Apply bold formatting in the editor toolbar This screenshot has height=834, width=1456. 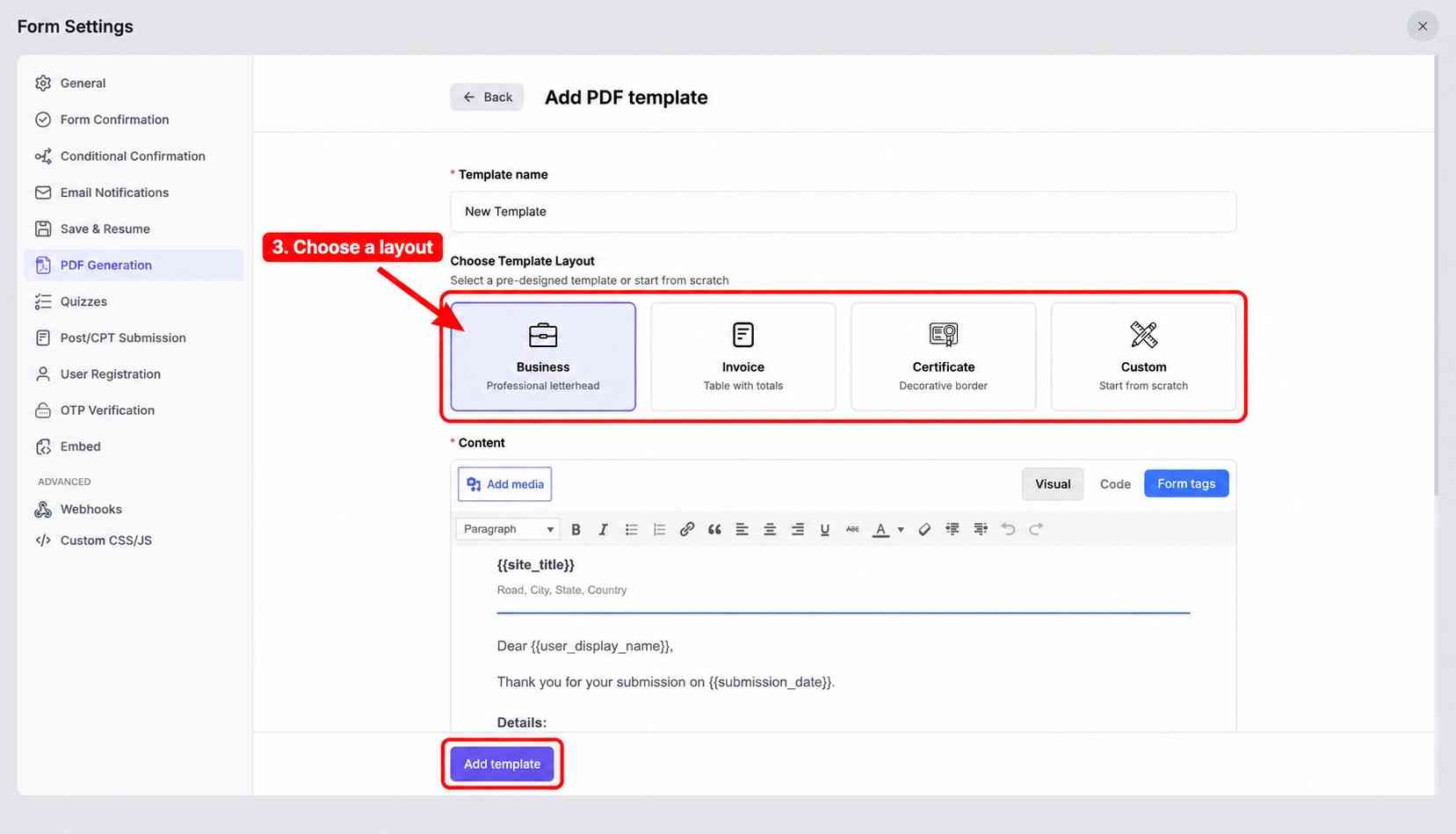click(x=576, y=529)
